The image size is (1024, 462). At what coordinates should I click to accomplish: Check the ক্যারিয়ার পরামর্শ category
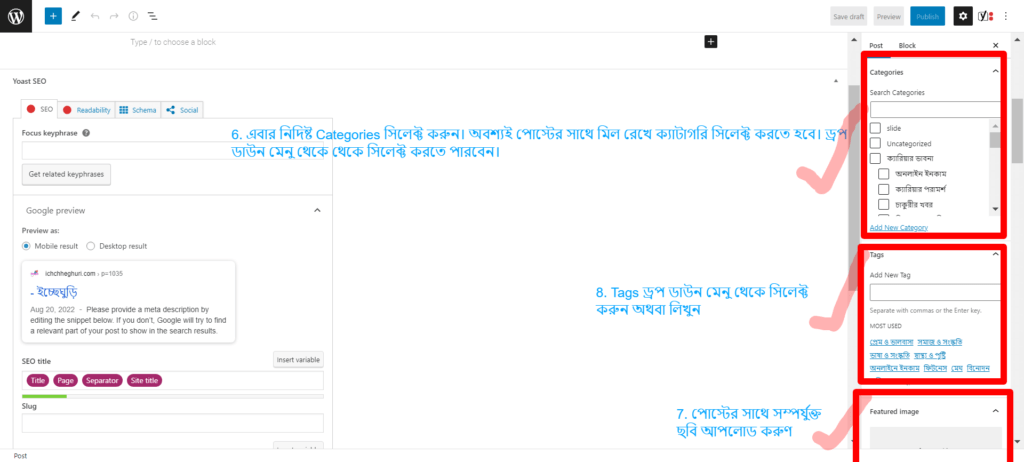tap(884, 190)
